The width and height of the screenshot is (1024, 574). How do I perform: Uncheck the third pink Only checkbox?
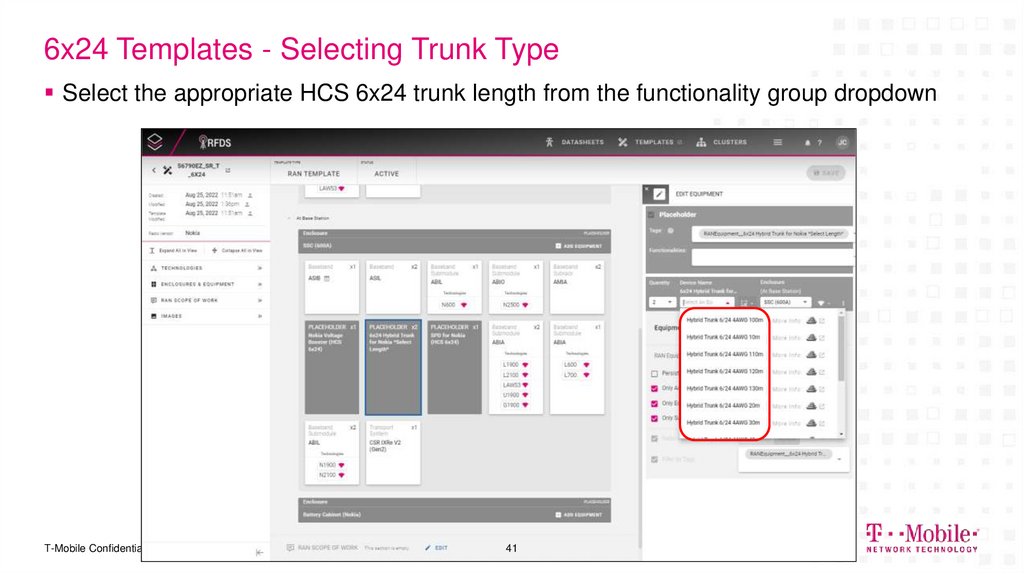click(x=654, y=419)
